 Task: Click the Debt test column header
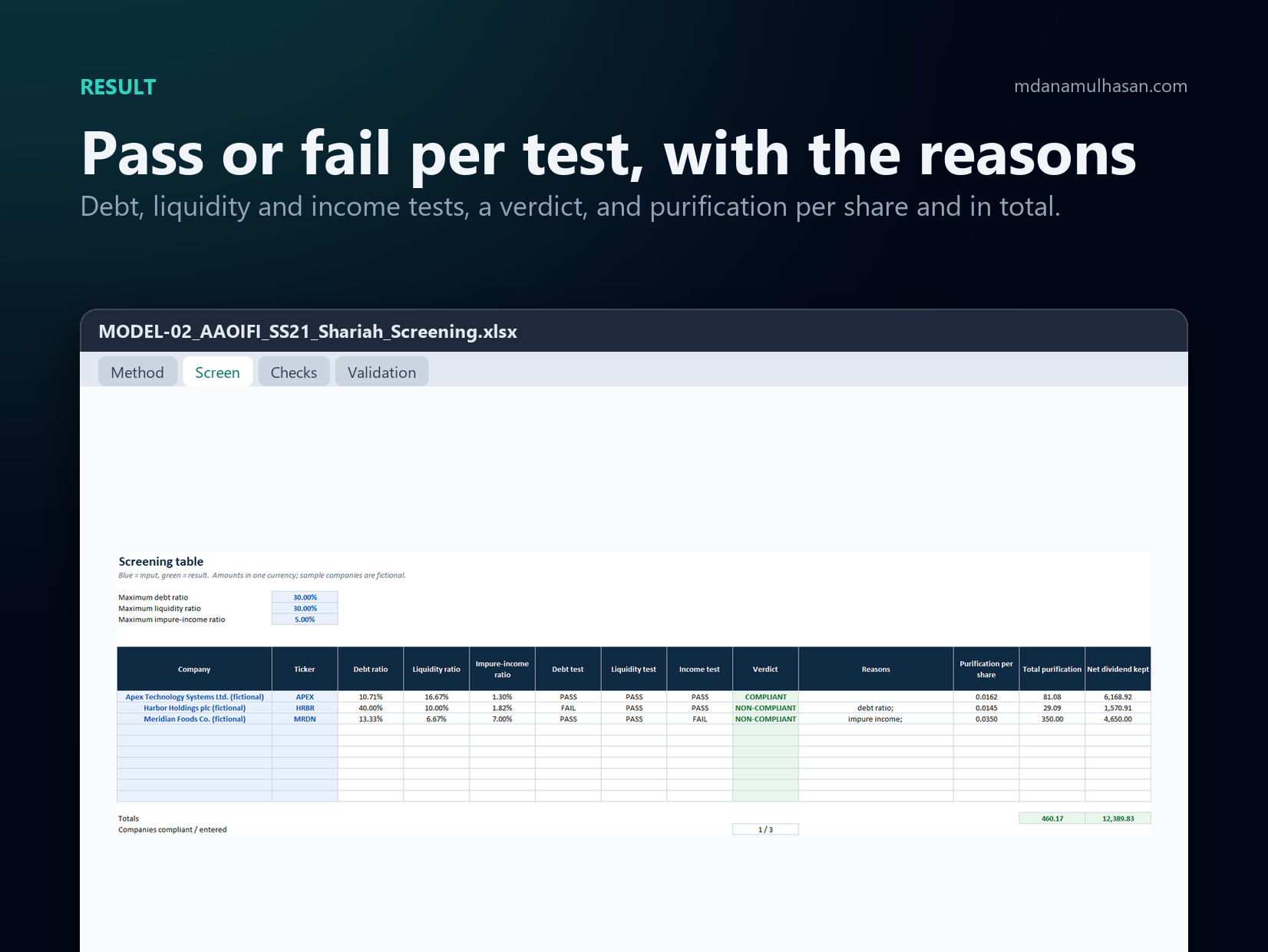568,669
